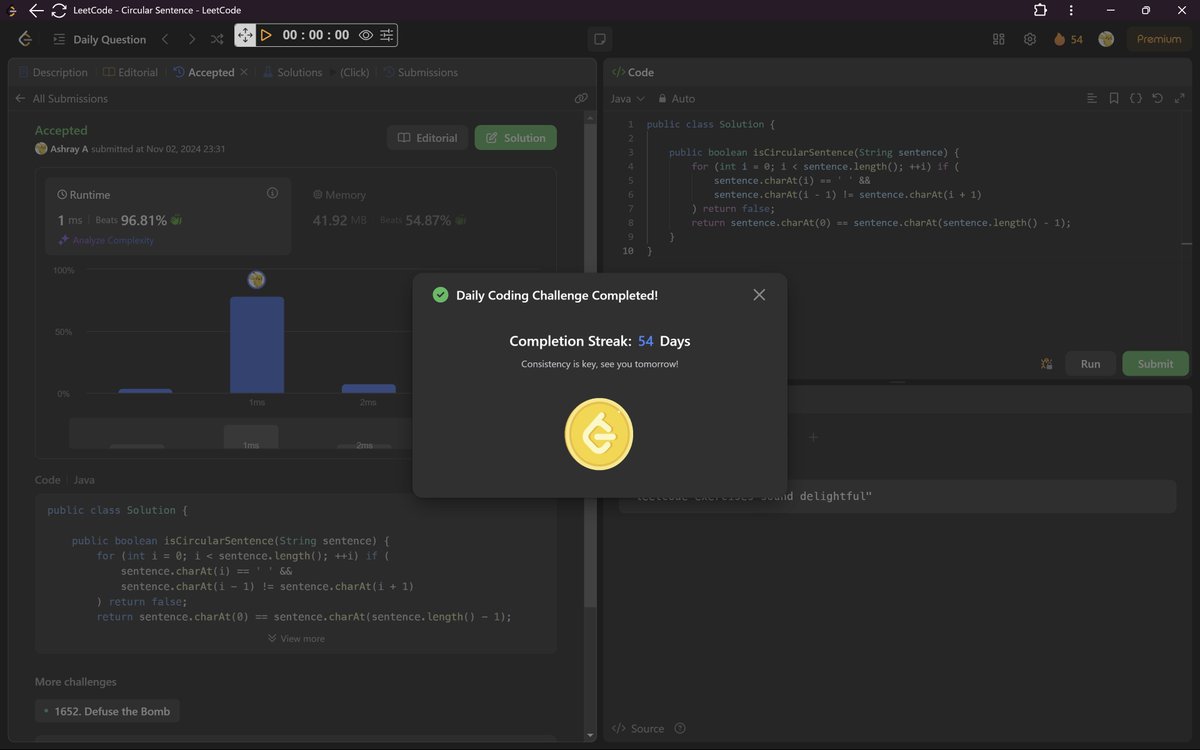Image resolution: width=1200 pixels, height=750 pixels.
Task: Click the Submit button
Action: point(1155,363)
